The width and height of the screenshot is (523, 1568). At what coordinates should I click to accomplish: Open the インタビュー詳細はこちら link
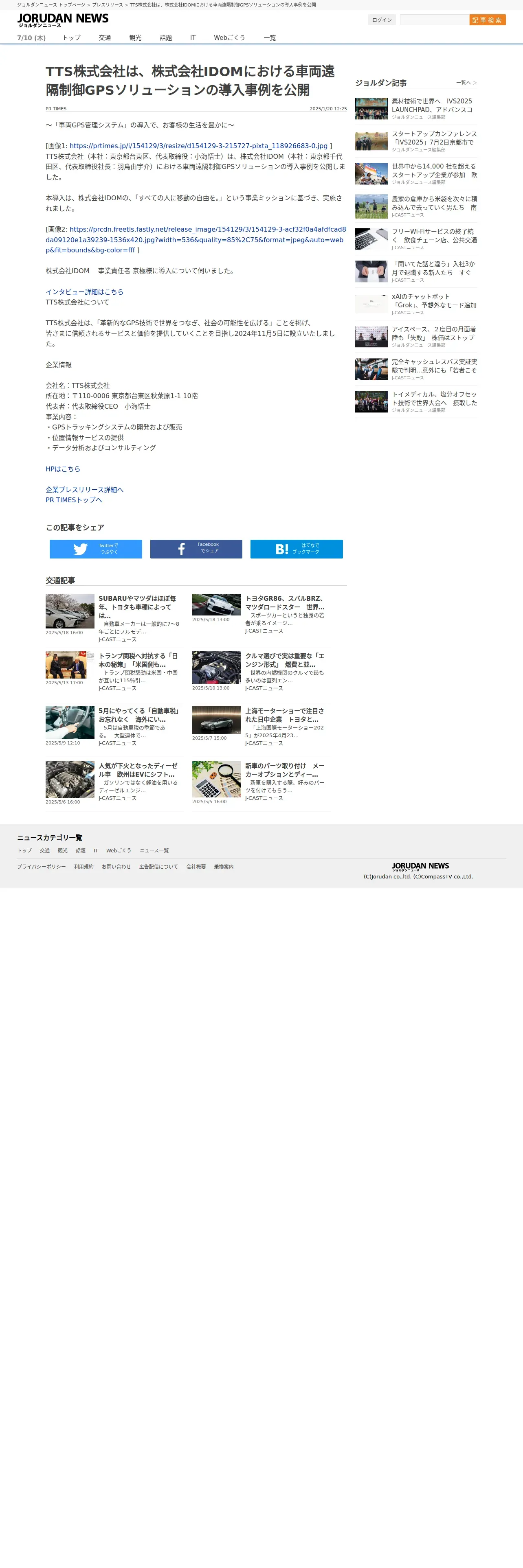[85, 291]
